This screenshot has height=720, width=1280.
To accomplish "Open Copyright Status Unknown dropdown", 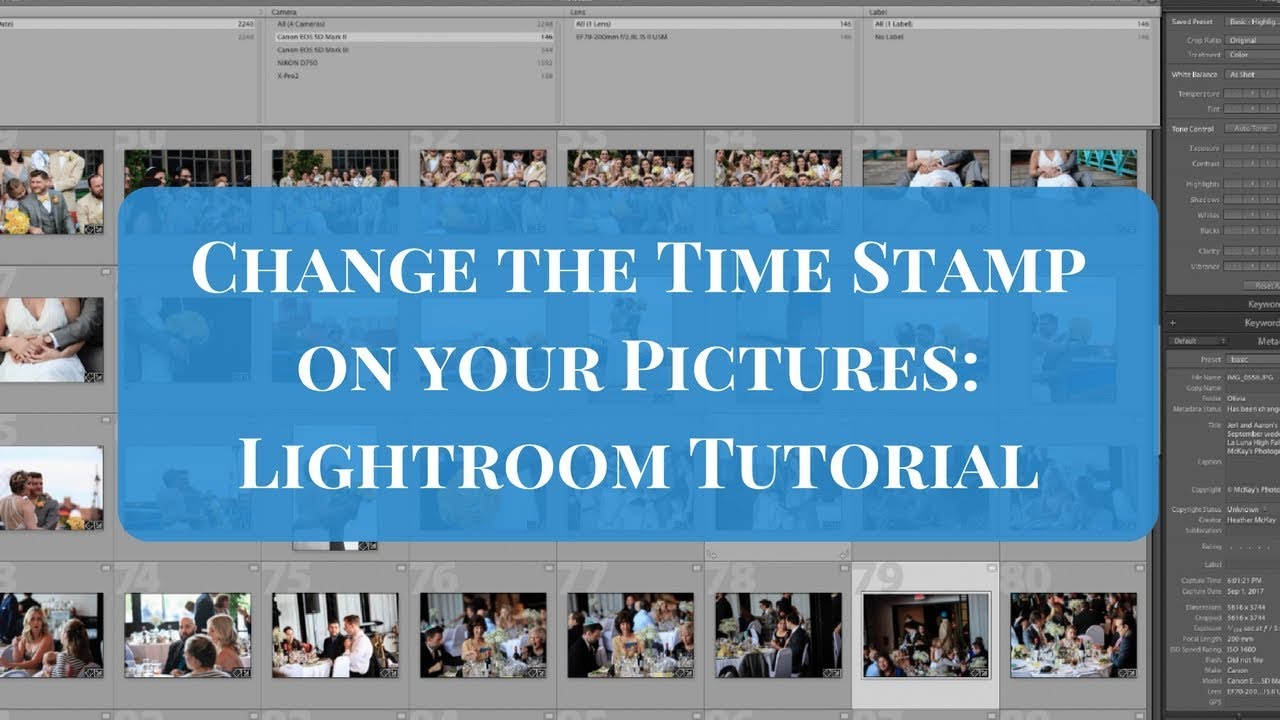I will point(1248,509).
